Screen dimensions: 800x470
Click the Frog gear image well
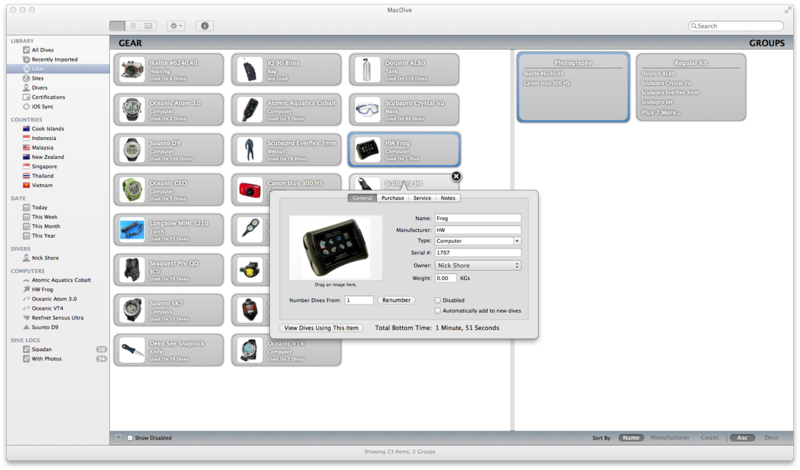click(336, 248)
